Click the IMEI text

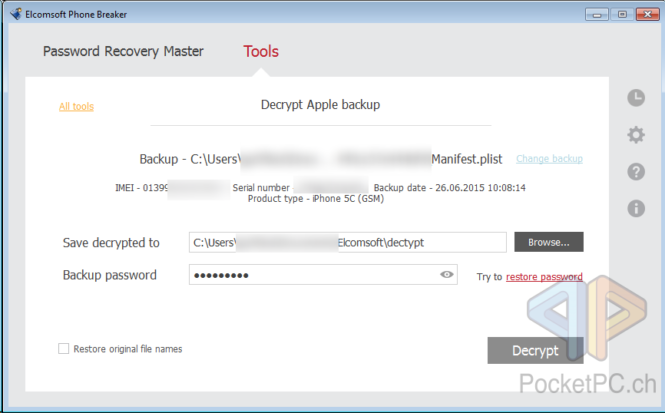pyautogui.click(x=141, y=187)
